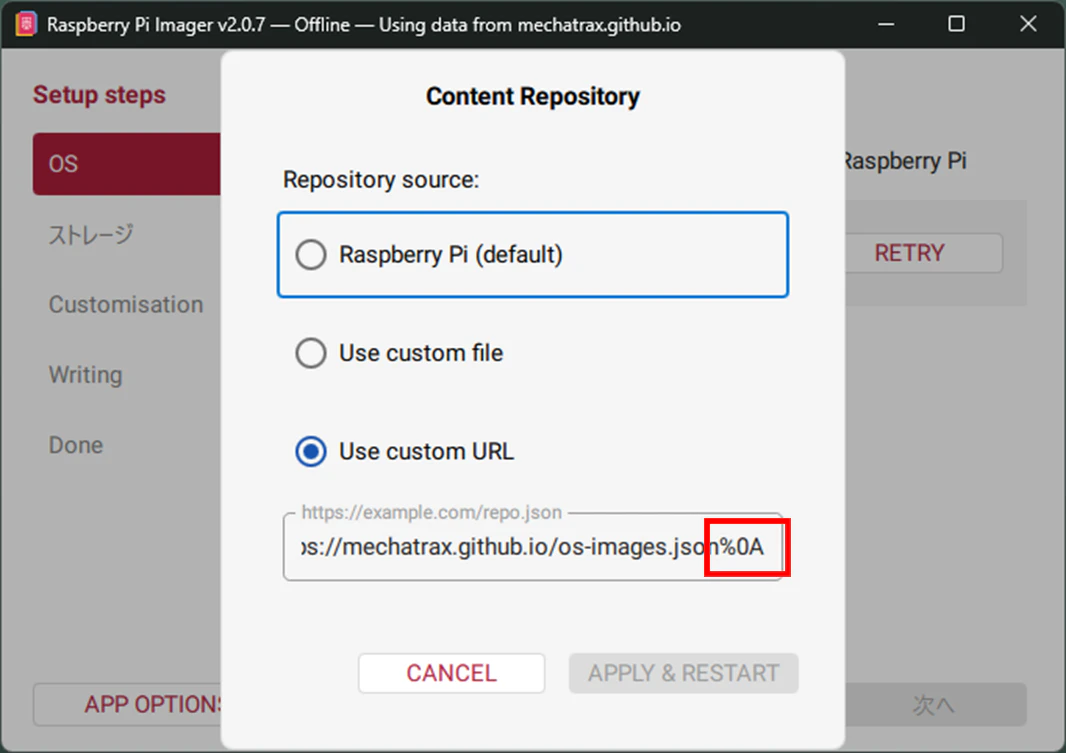The height and width of the screenshot is (753, 1066).
Task: Select the ストレージ setup step
Action: [91, 234]
